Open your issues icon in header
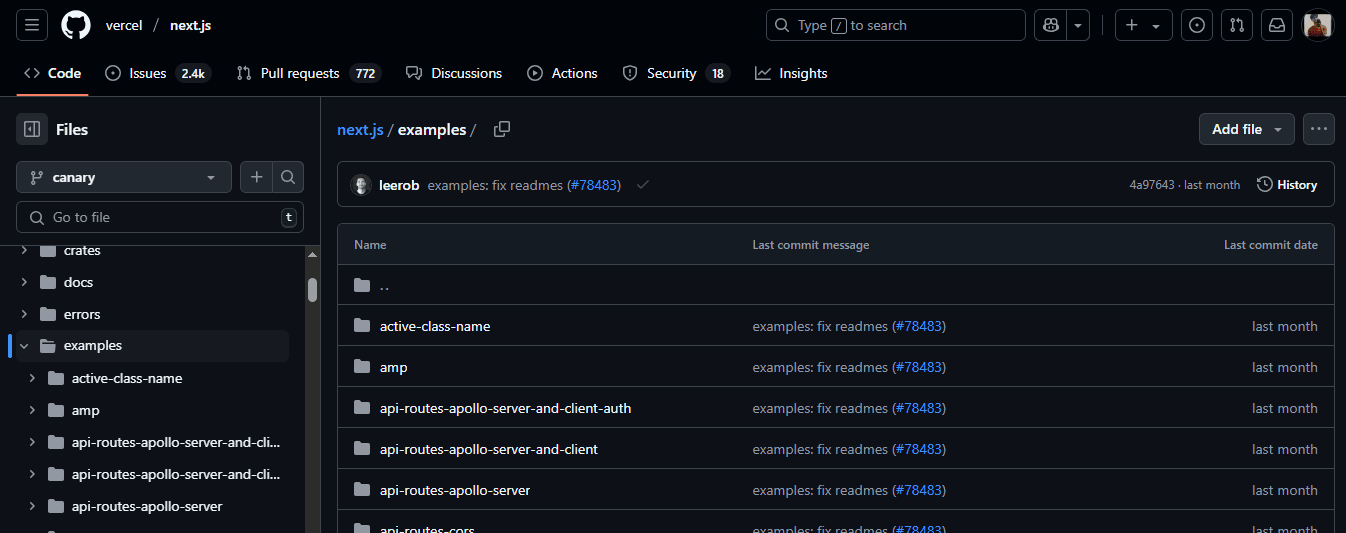The height and width of the screenshot is (533, 1346). pos(1197,25)
